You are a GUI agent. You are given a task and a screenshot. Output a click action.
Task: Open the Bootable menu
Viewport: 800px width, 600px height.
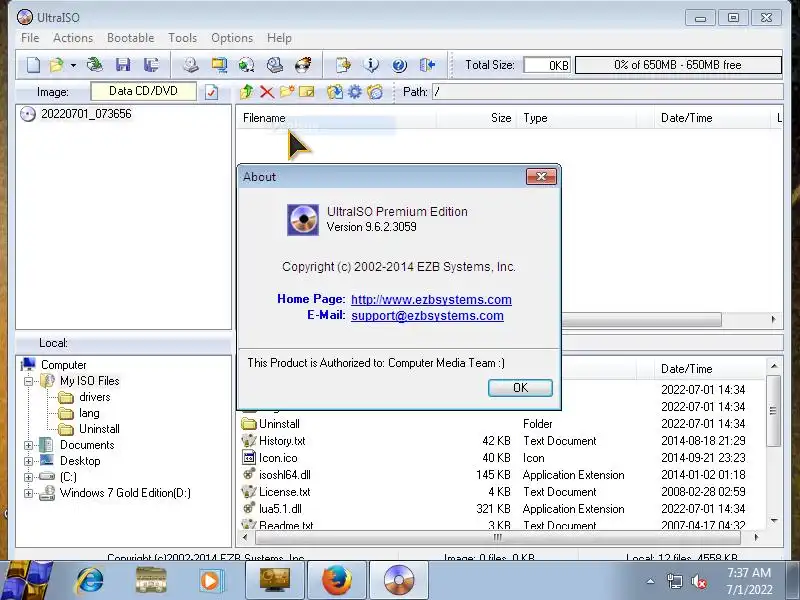coord(131,38)
